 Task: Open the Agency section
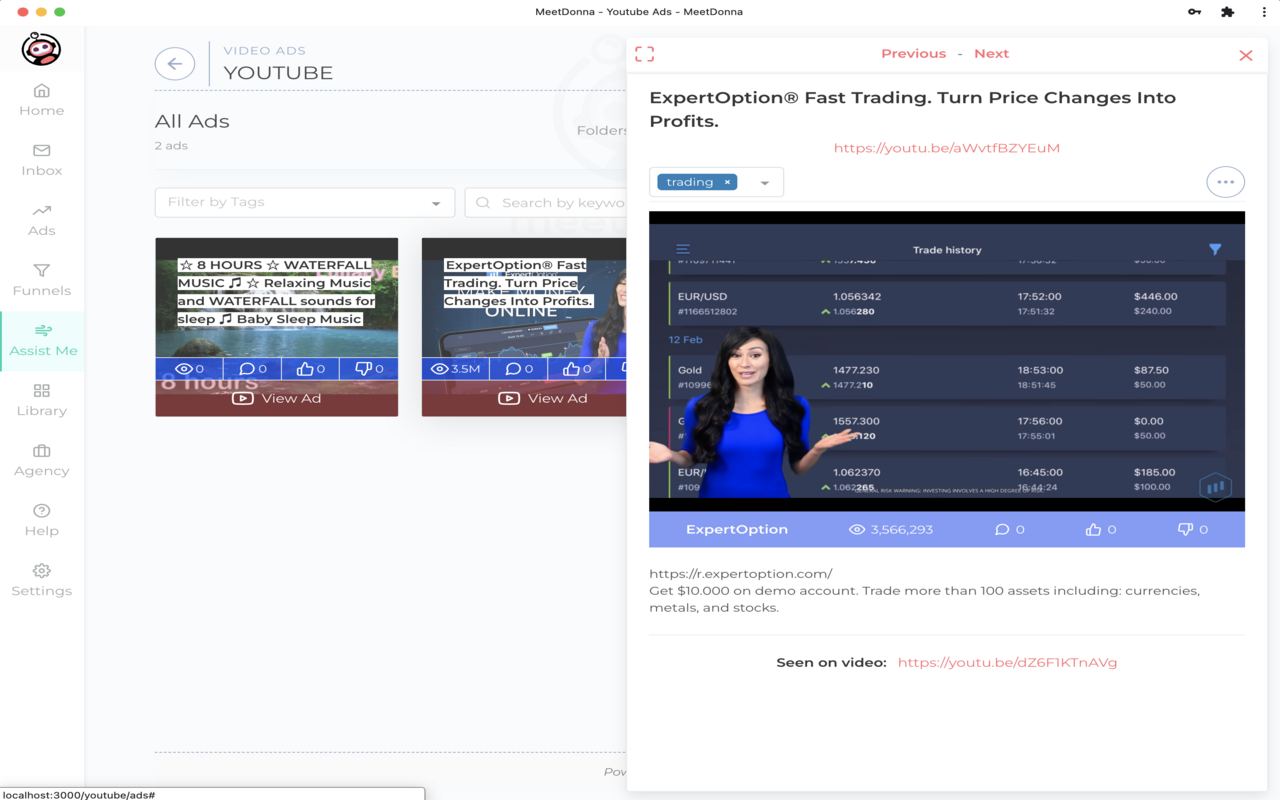tap(41, 460)
